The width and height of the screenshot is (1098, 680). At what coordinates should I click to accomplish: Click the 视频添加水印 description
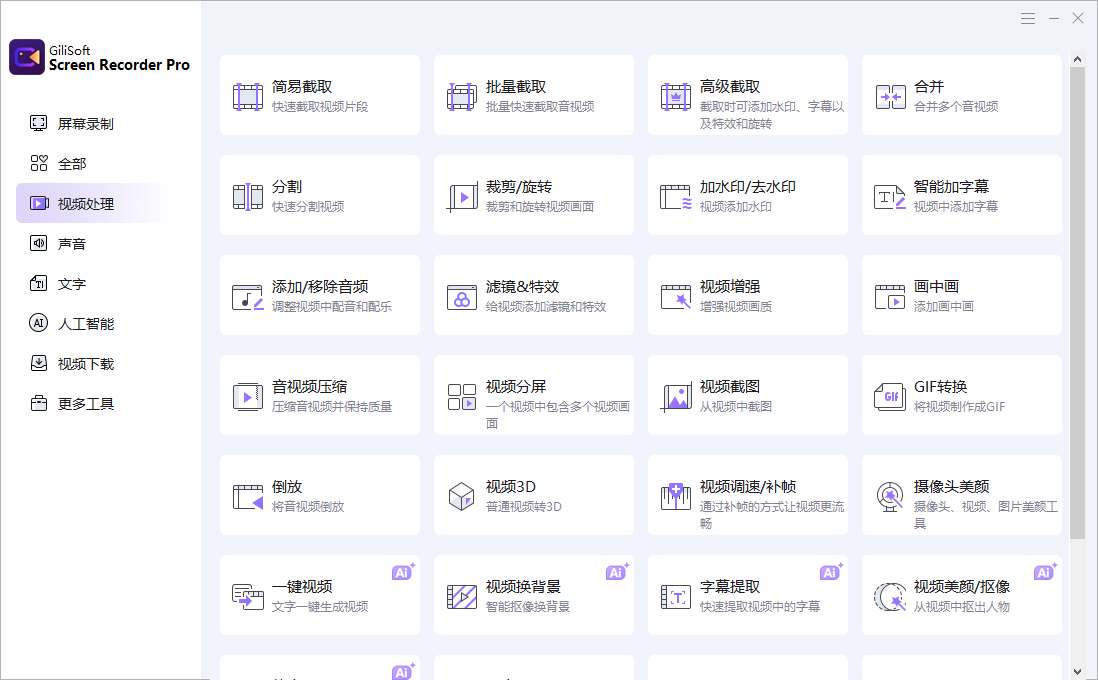[x=736, y=207]
